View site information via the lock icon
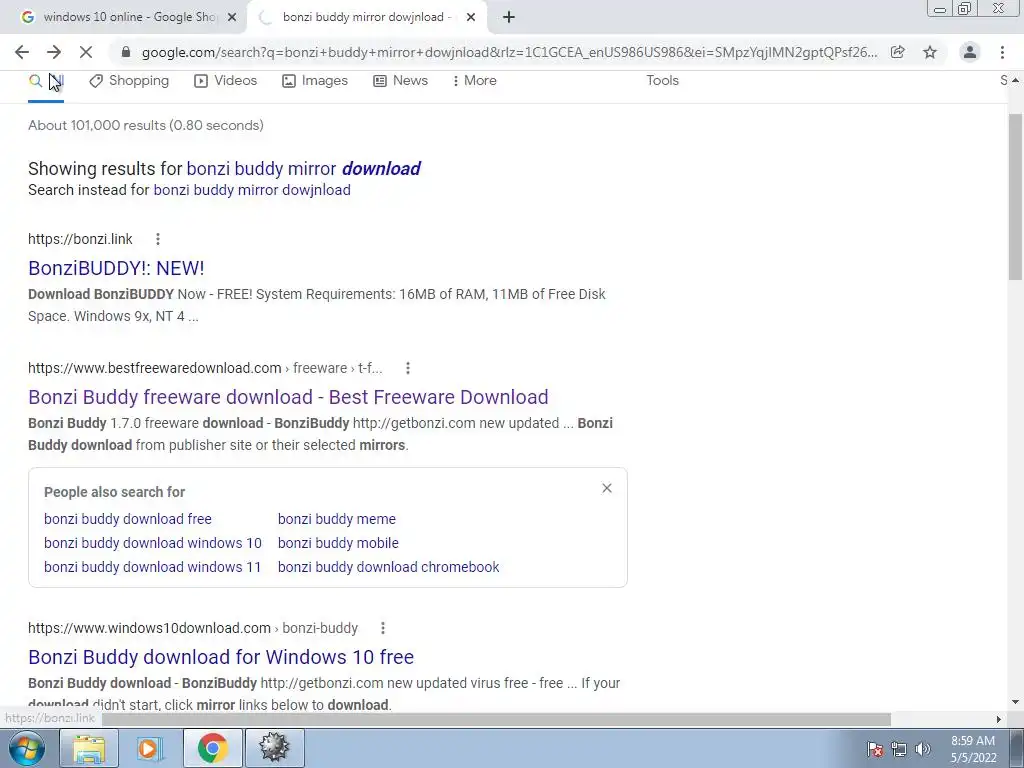The height and width of the screenshot is (768, 1024). (126, 52)
